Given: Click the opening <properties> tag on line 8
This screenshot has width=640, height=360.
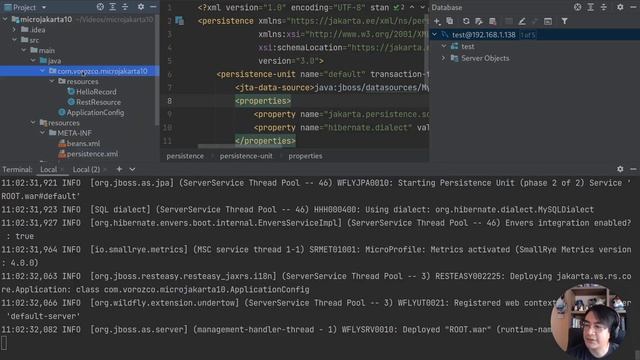Looking at the screenshot, I should [263, 101].
